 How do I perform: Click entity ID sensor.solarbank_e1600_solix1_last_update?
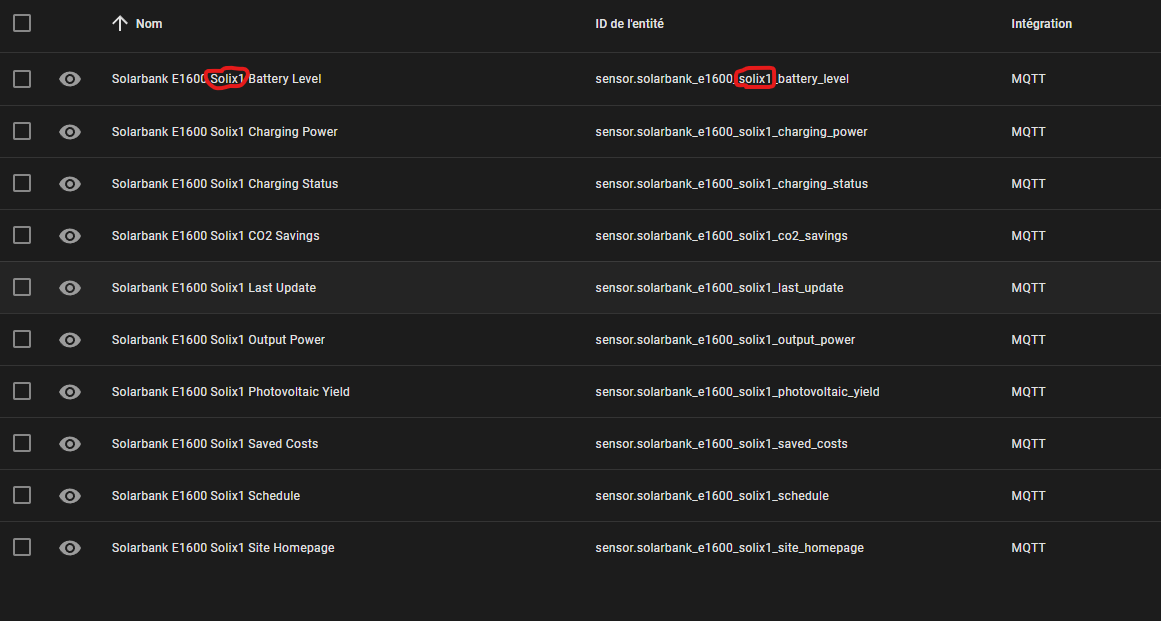coord(719,287)
